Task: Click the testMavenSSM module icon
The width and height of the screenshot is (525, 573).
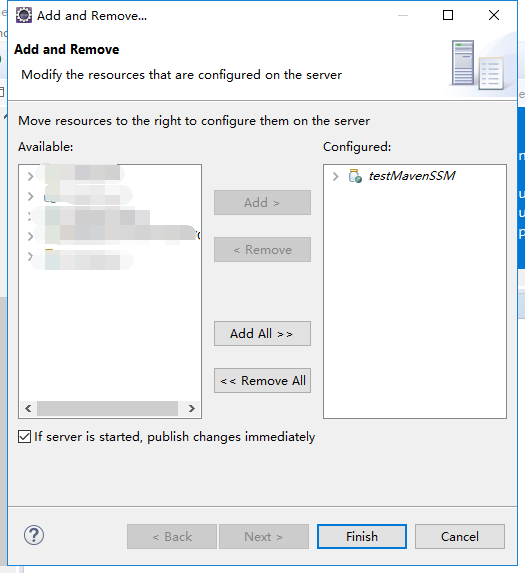Action: [x=355, y=176]
